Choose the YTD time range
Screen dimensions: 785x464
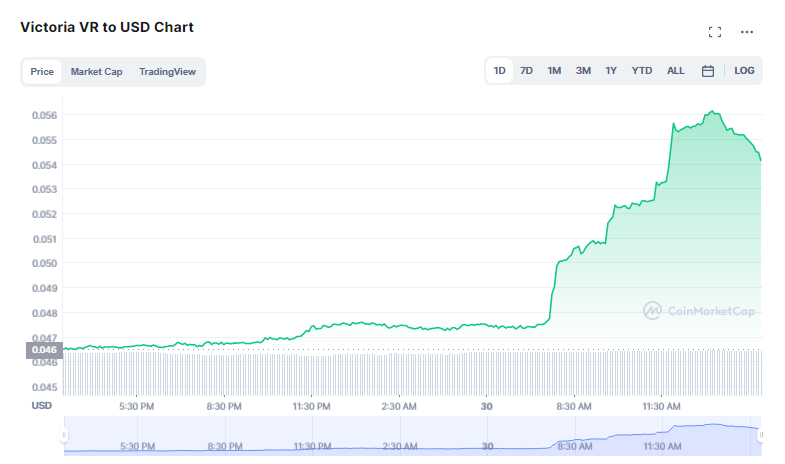[x=641, y=71]
